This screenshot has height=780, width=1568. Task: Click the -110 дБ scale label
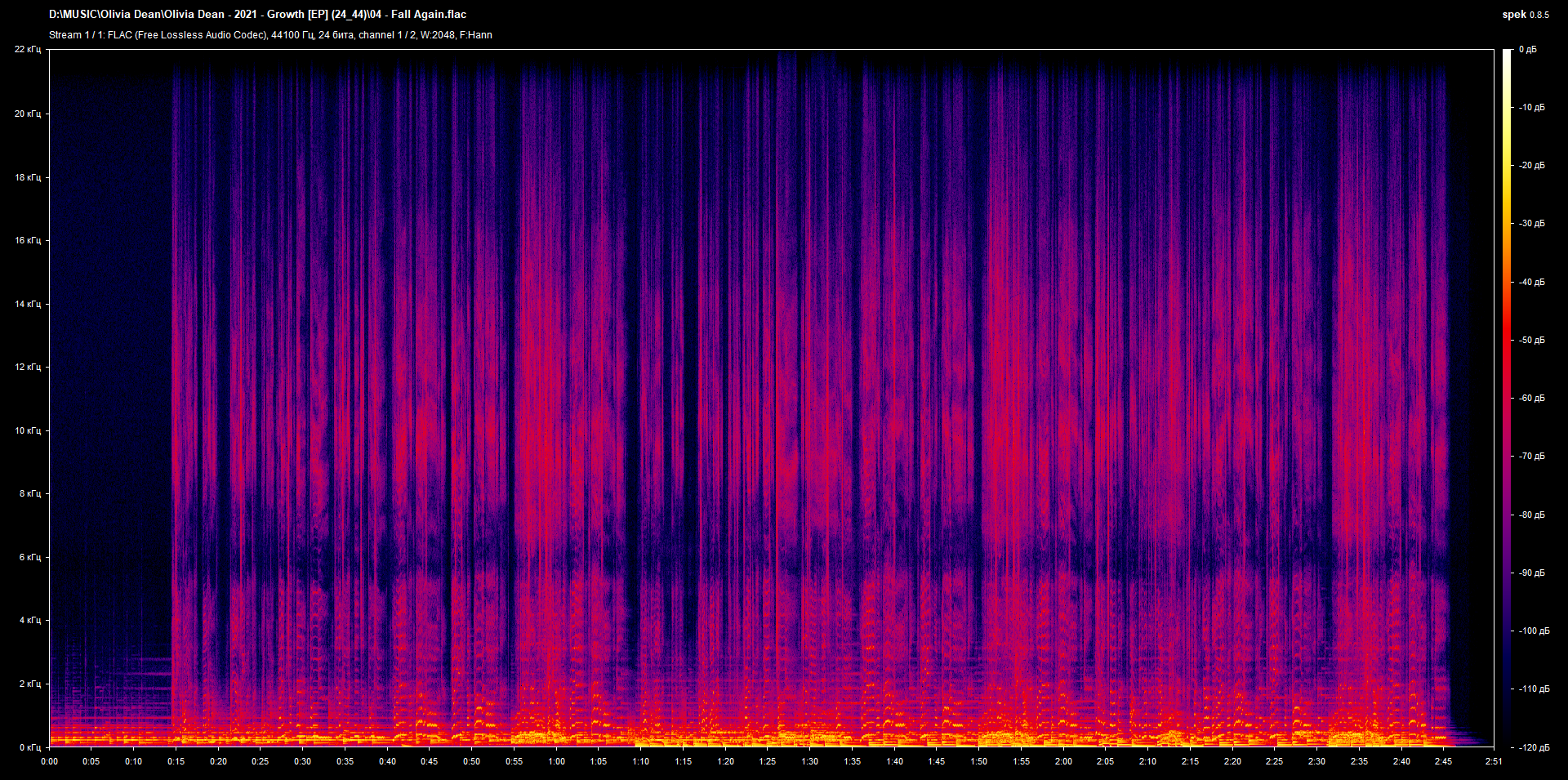coord(1535,689)
